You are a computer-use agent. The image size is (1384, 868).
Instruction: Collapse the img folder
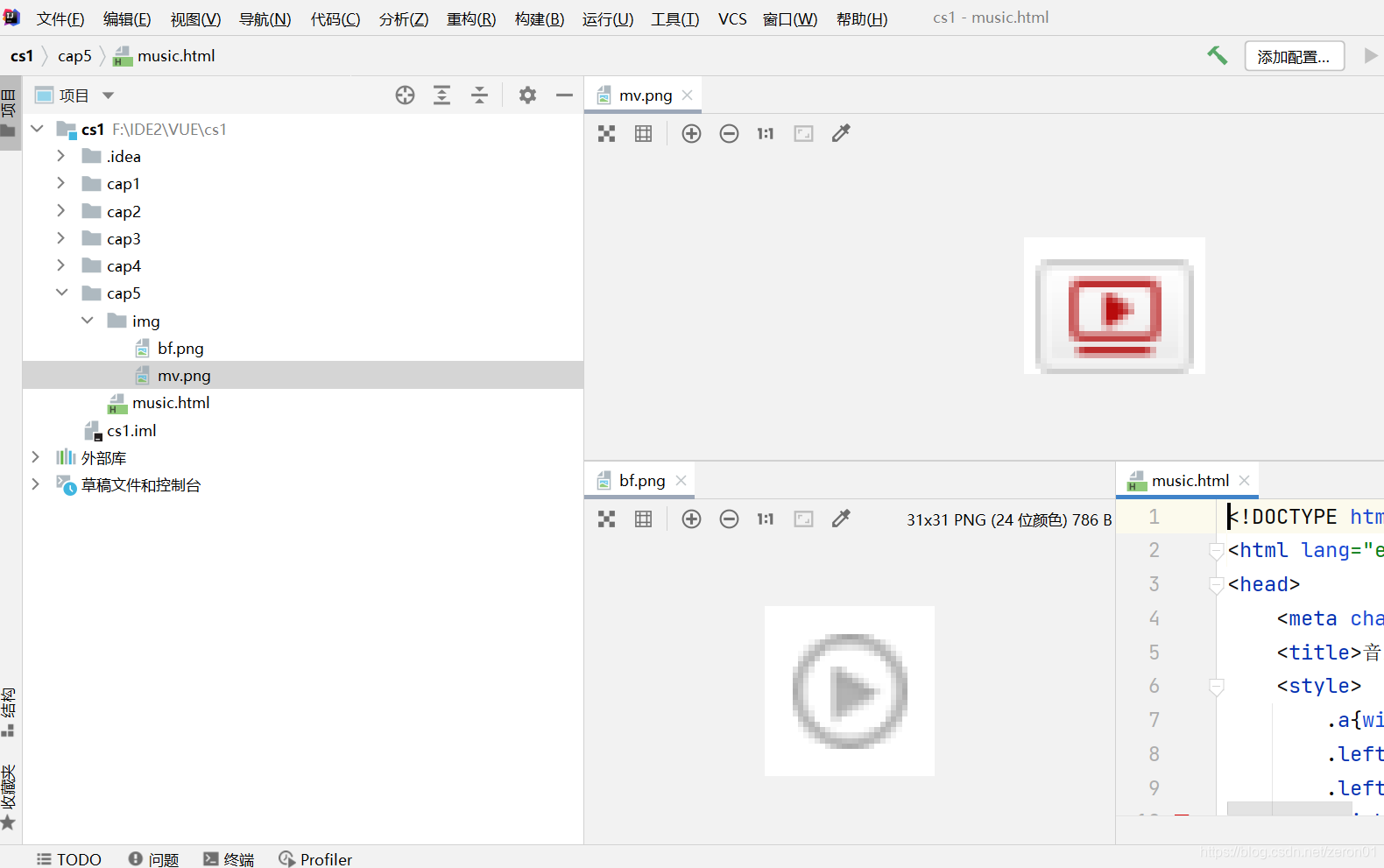point(87,321)
